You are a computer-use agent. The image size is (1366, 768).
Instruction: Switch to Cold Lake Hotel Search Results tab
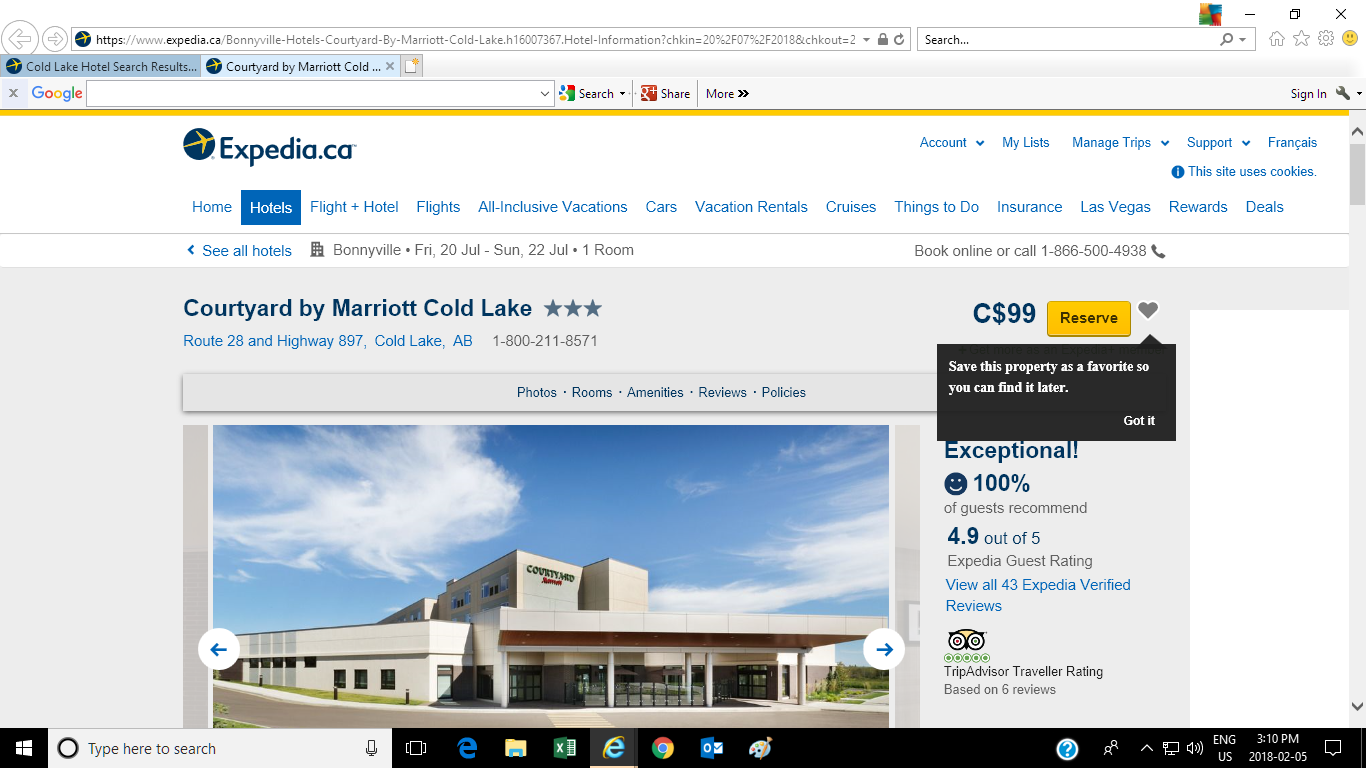click(x=102, y=67)
